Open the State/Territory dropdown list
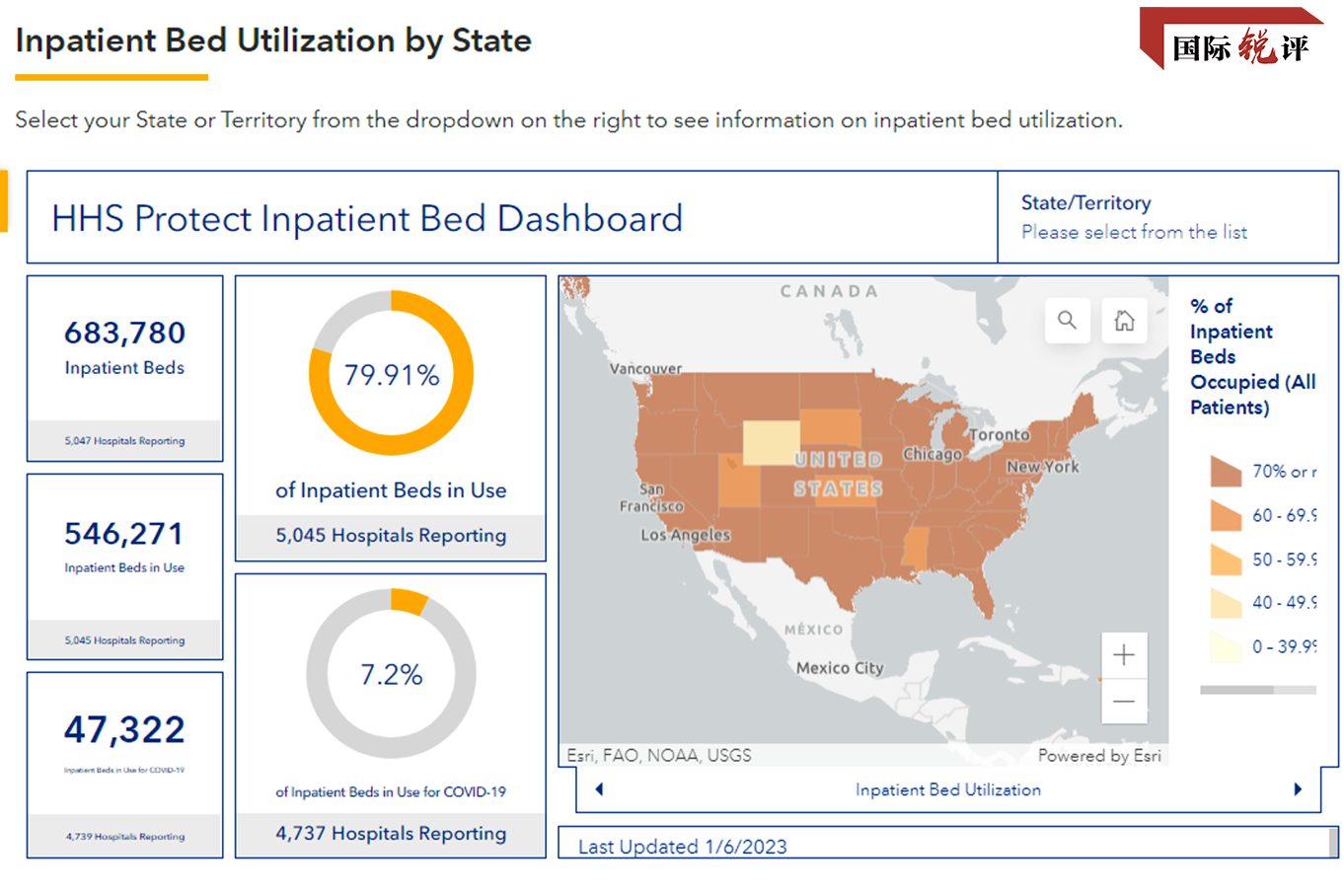This screenshot has width=1344, height=896. 1134,232
